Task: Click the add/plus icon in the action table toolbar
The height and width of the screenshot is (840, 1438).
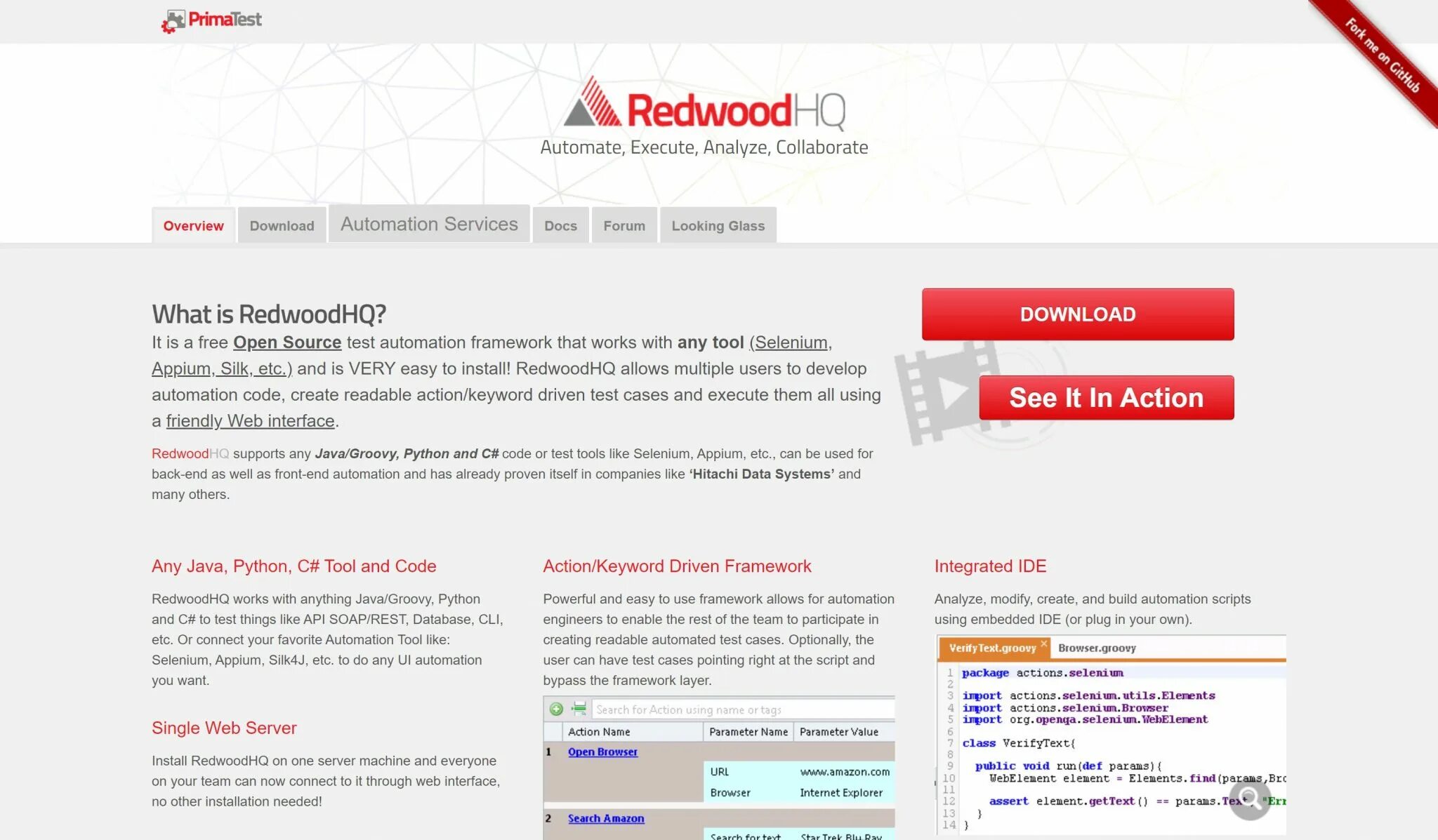Action: click(x=556, y=709)
